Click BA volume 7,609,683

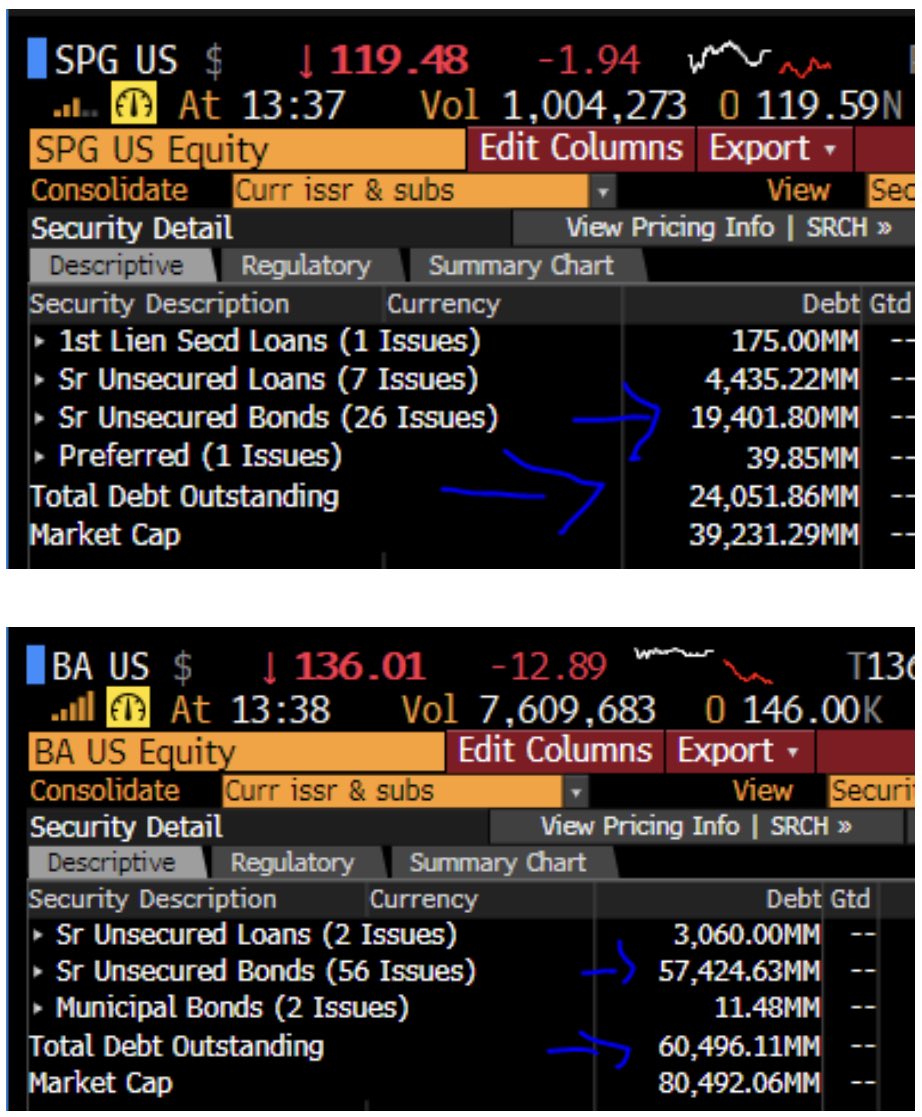click(567, 710)
